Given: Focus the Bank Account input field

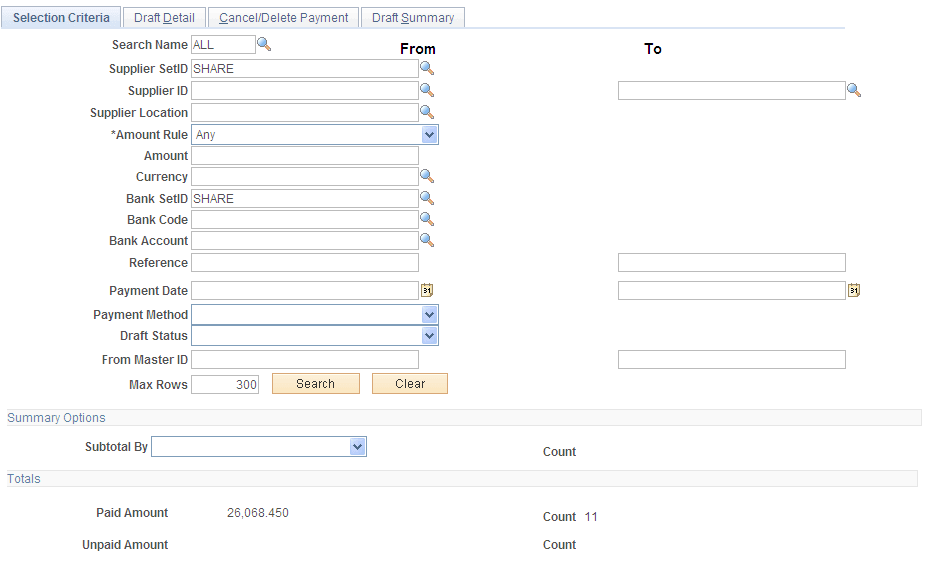Looking at the screenshot, I should (x=305, y=241).
